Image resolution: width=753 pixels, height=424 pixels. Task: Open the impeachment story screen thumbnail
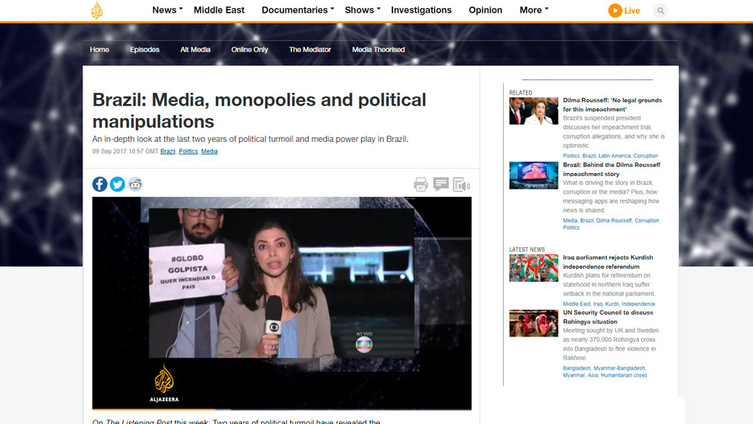tap(534, 175)
